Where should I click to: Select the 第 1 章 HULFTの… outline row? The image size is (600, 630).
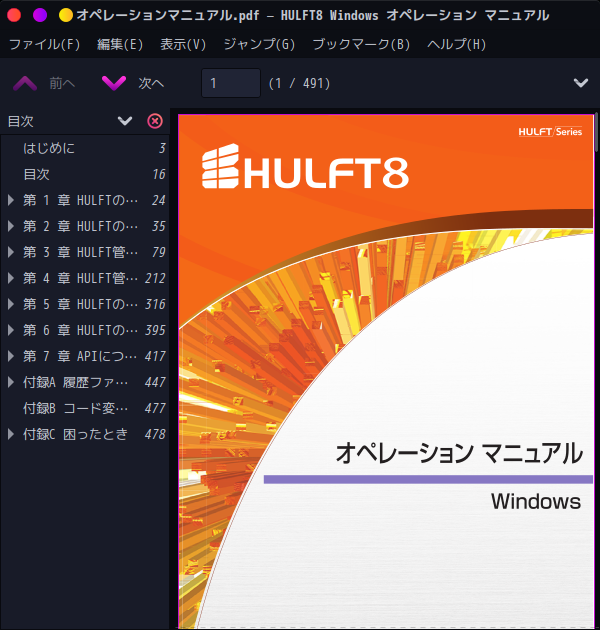click(86, 200)
